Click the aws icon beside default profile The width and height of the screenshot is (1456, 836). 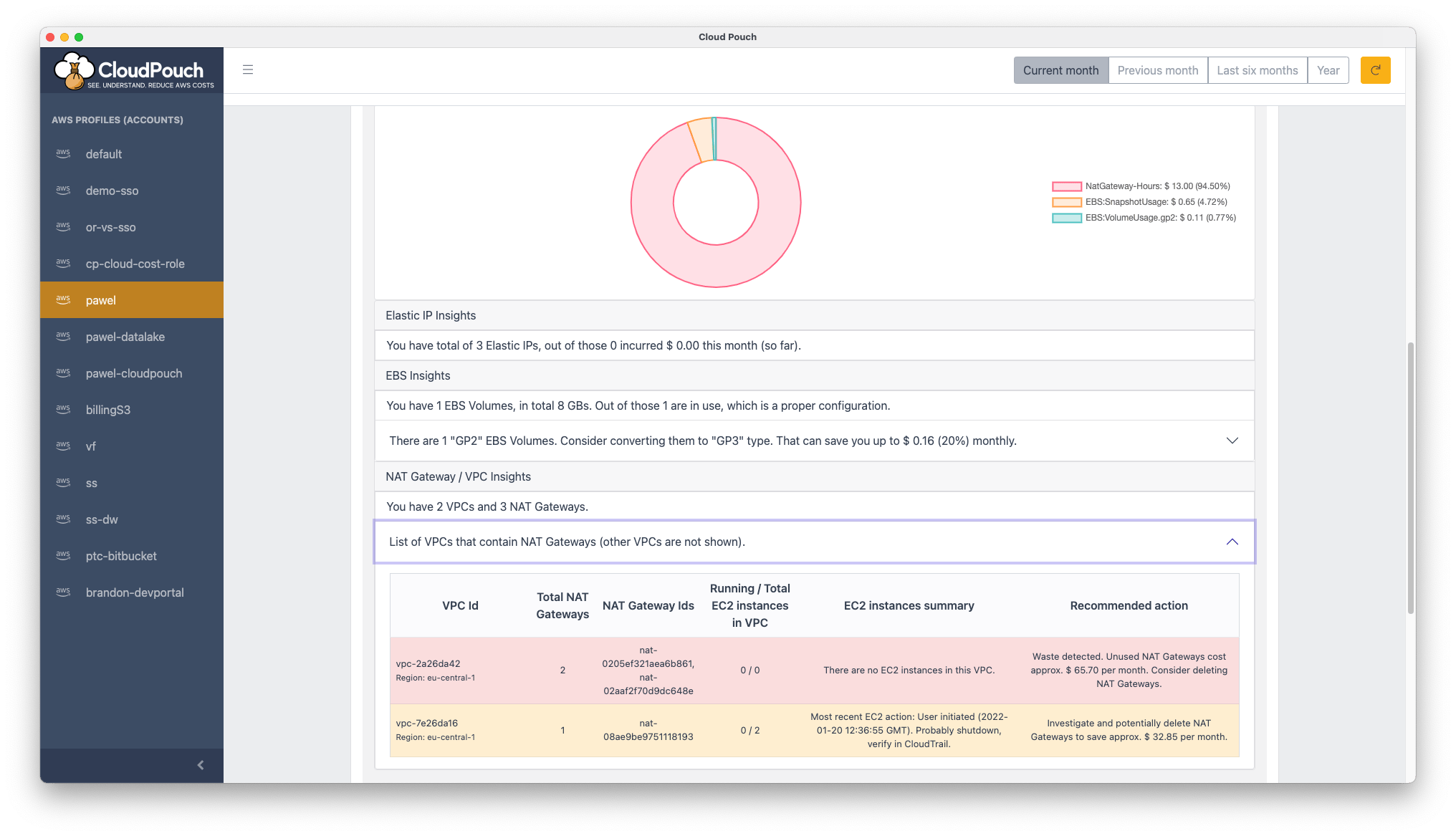point(63,153)
